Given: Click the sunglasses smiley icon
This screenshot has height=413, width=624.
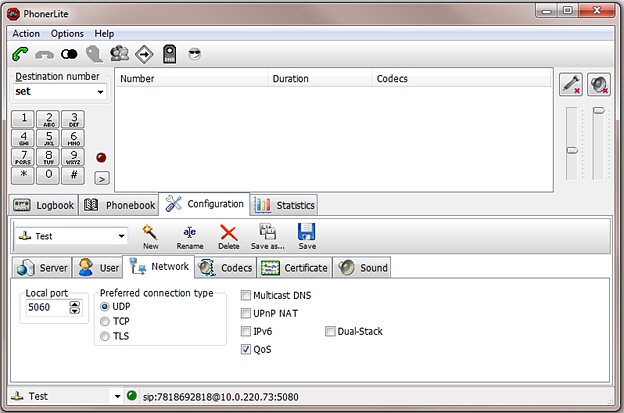Looking at the screenshot, I should click(x=195, y=54).
